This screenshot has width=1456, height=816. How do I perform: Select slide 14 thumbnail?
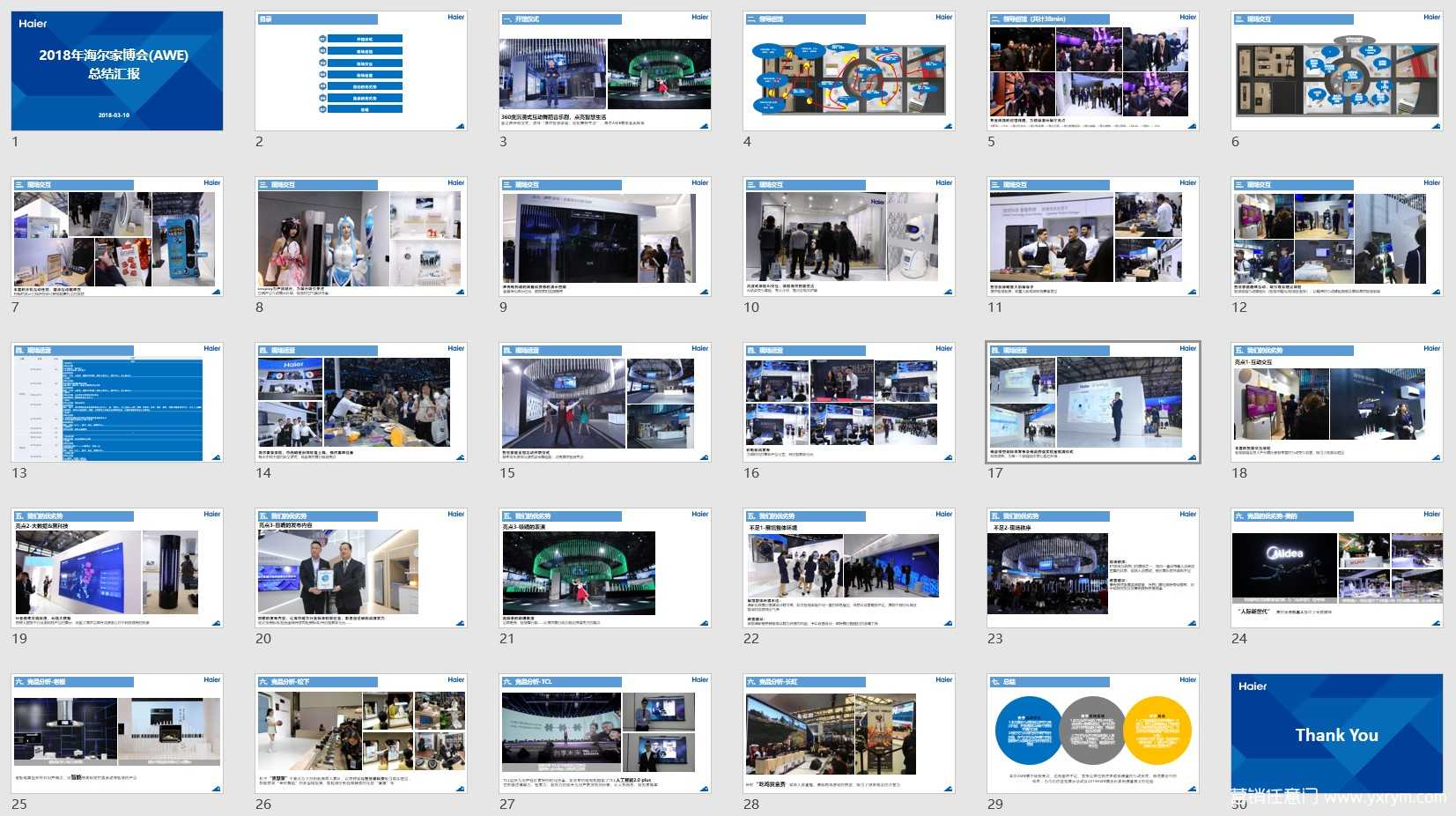[x=361, y=403]
